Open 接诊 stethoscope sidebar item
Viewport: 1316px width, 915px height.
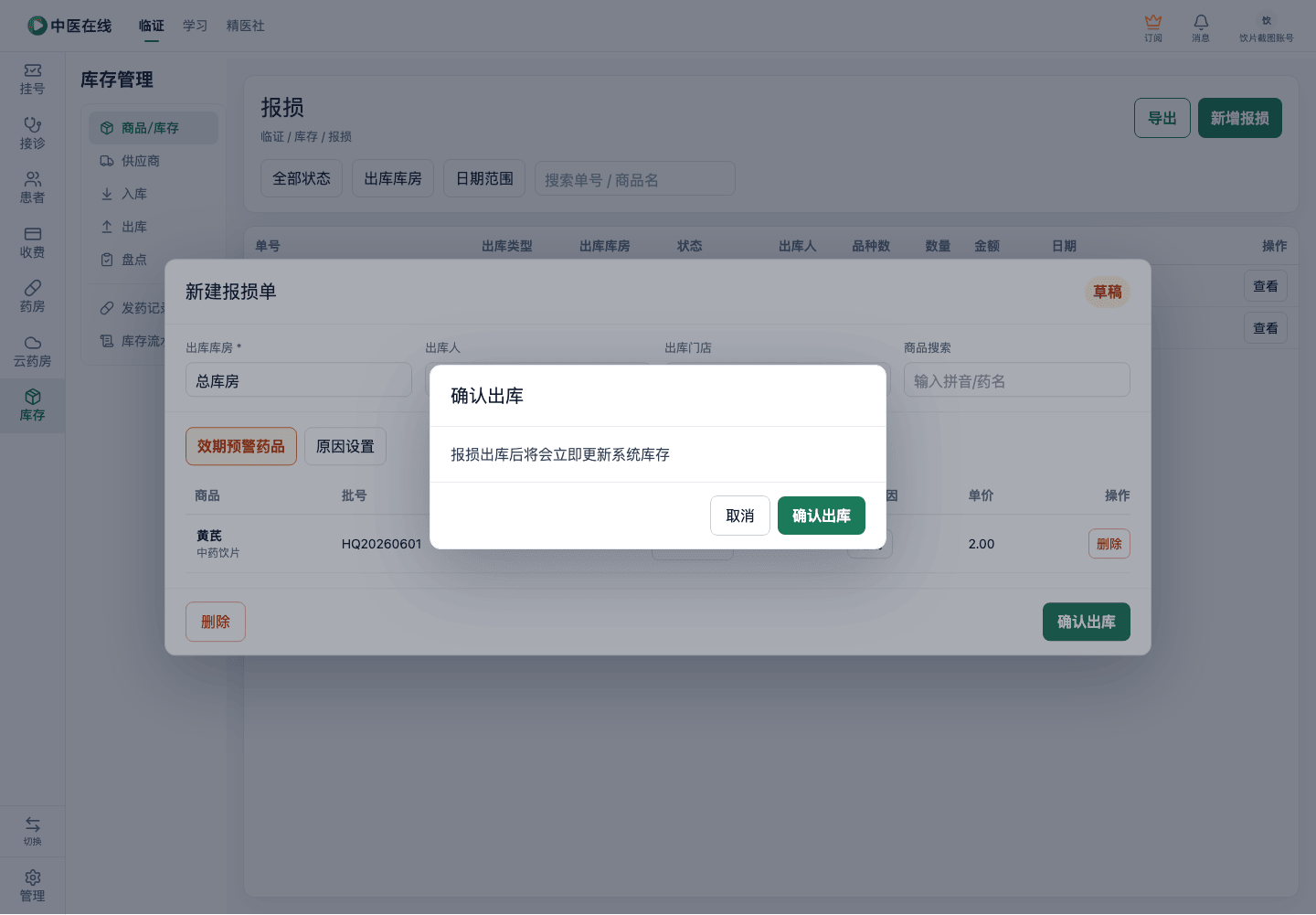pos(33,133)
